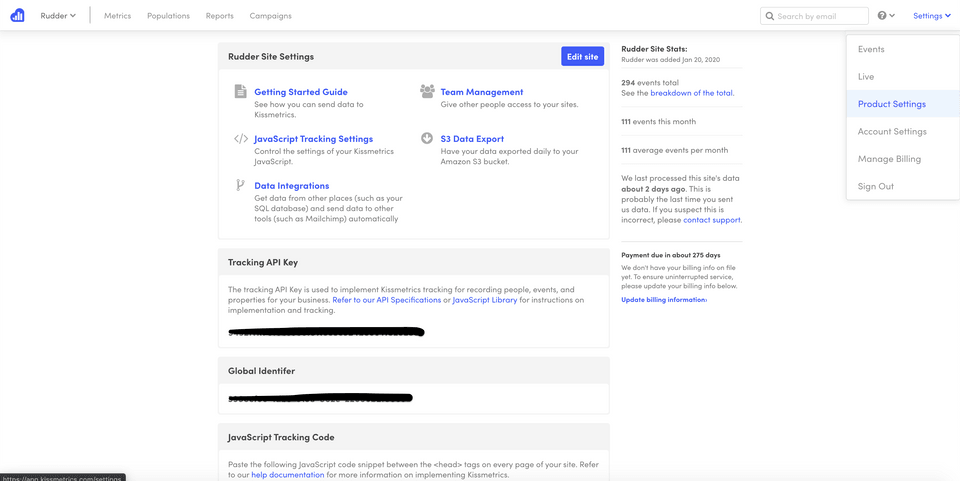
Task: Click the search magnifier icon
Action: (770, 16)
